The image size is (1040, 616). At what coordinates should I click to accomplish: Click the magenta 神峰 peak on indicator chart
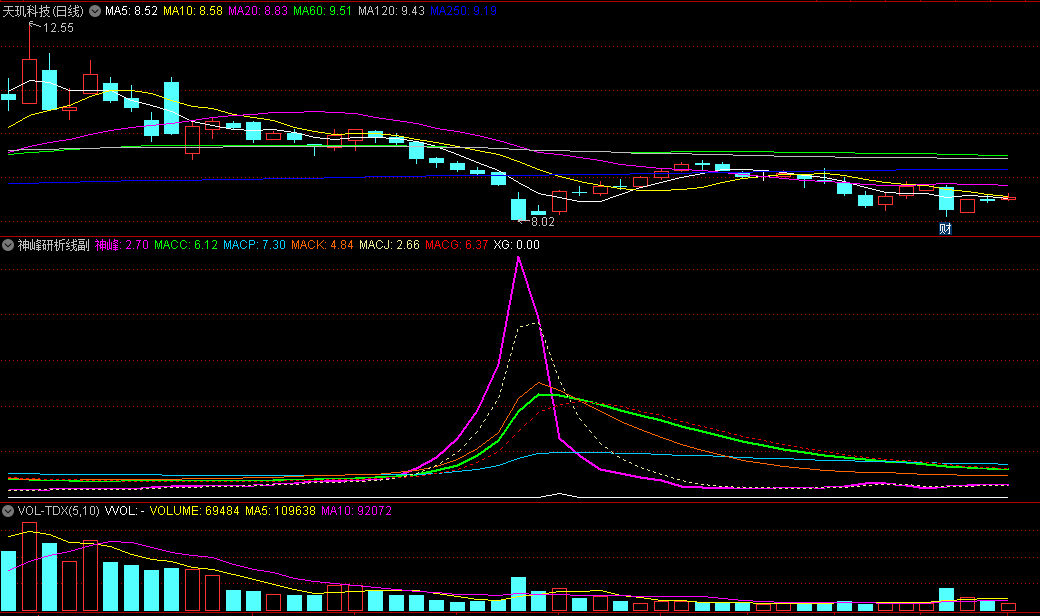pyautogui.click(x=518, y=259)
